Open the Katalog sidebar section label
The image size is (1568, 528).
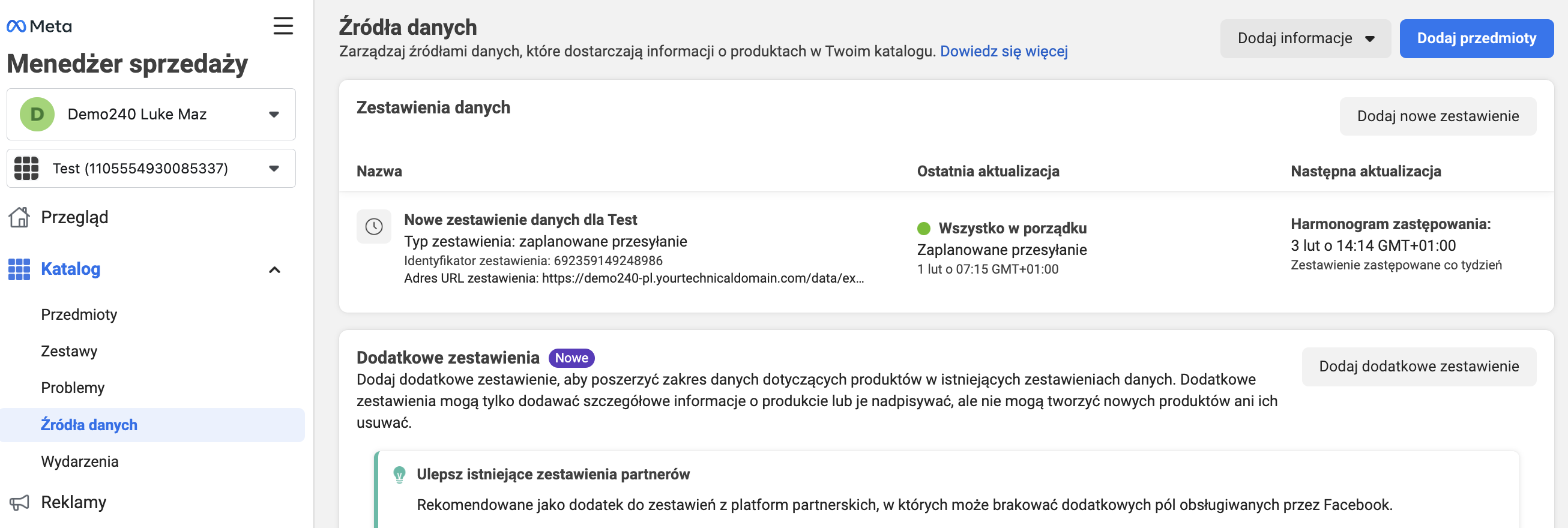tap(71, 269)
